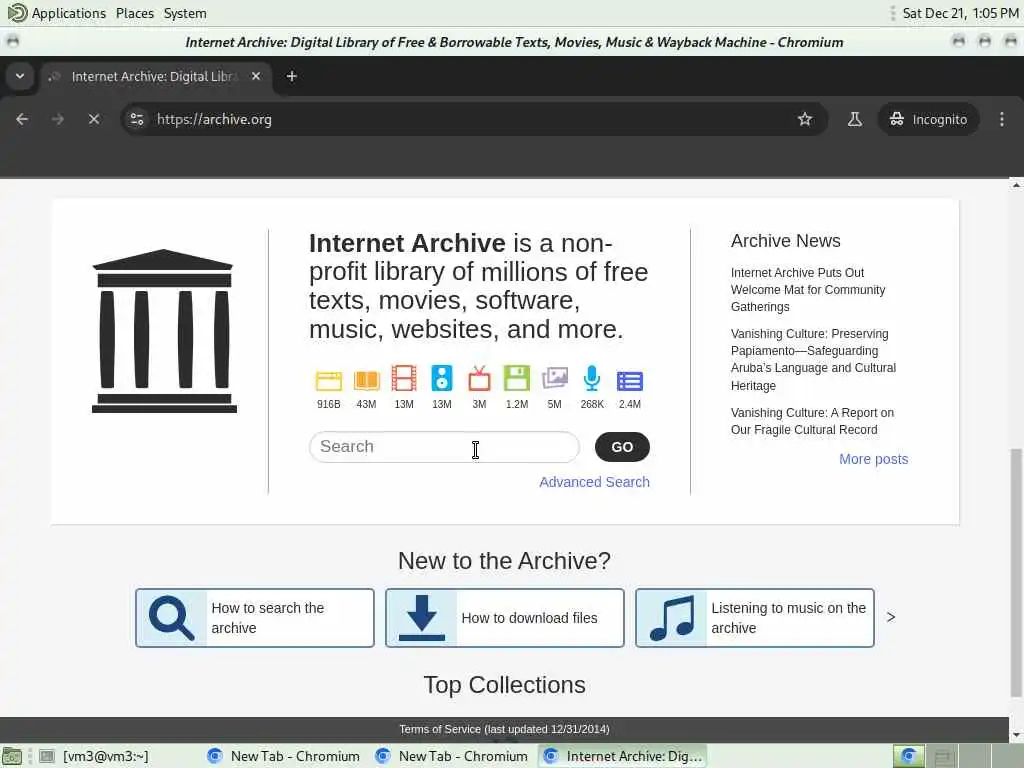Click the archive Search input field
Screen dimensions: 1024x768
click(444, 447)
